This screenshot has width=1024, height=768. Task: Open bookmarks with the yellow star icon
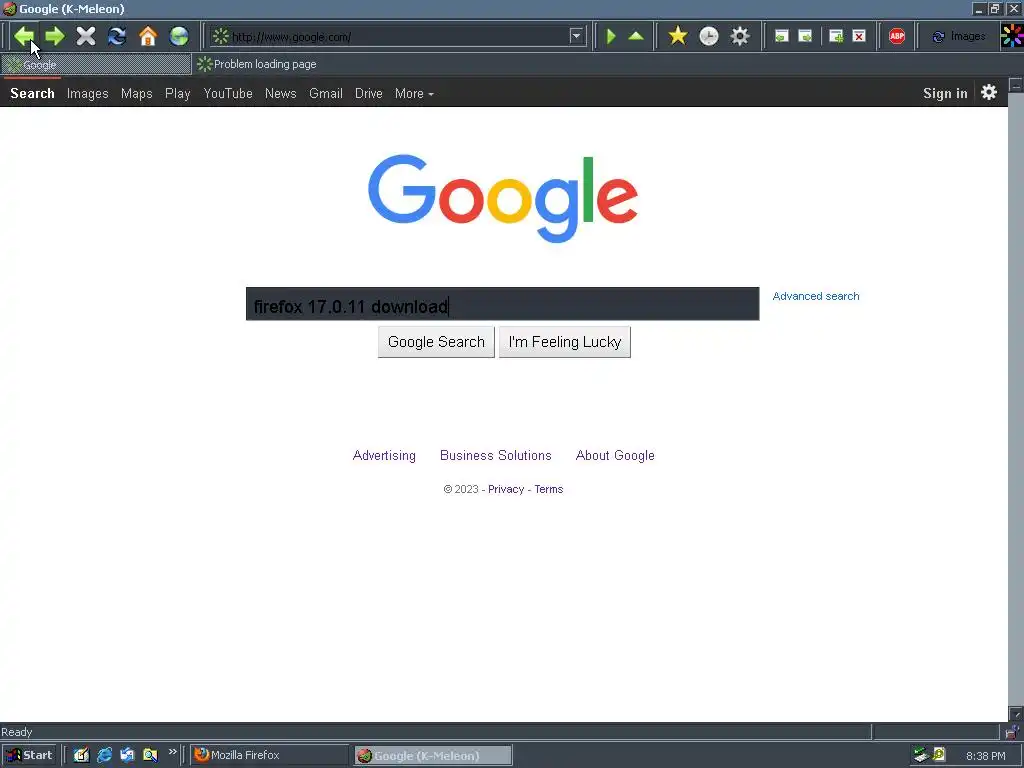(x=678, y=36)
